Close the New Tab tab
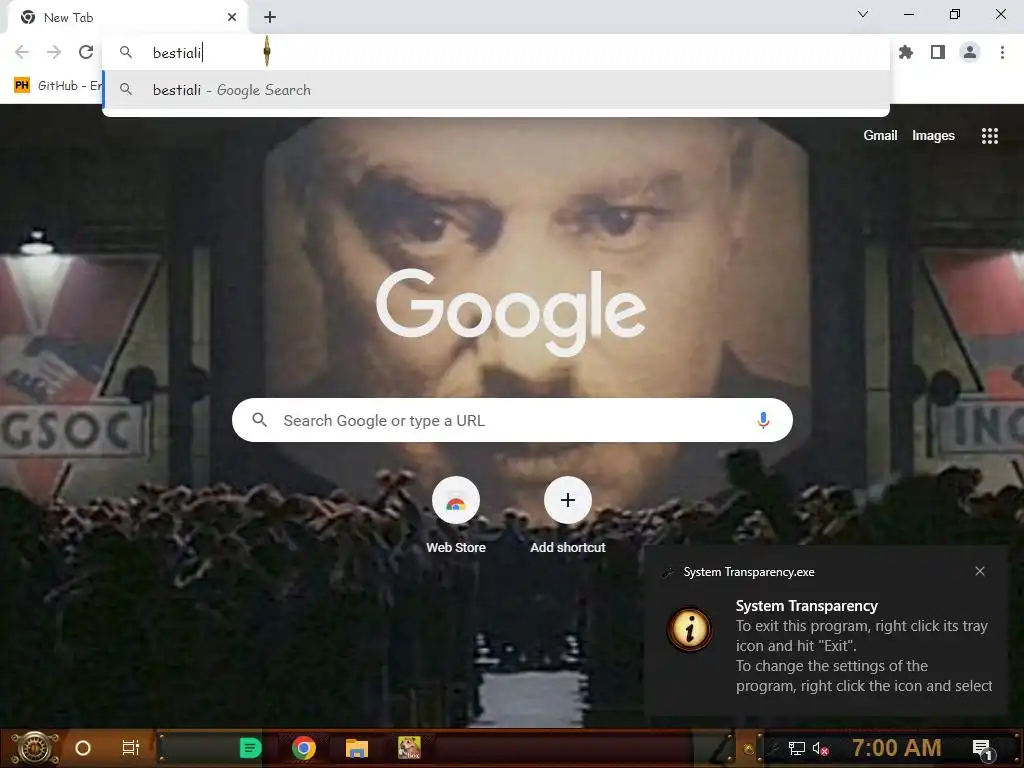Viewport: 1024px width, 768px height. (232, 17)
